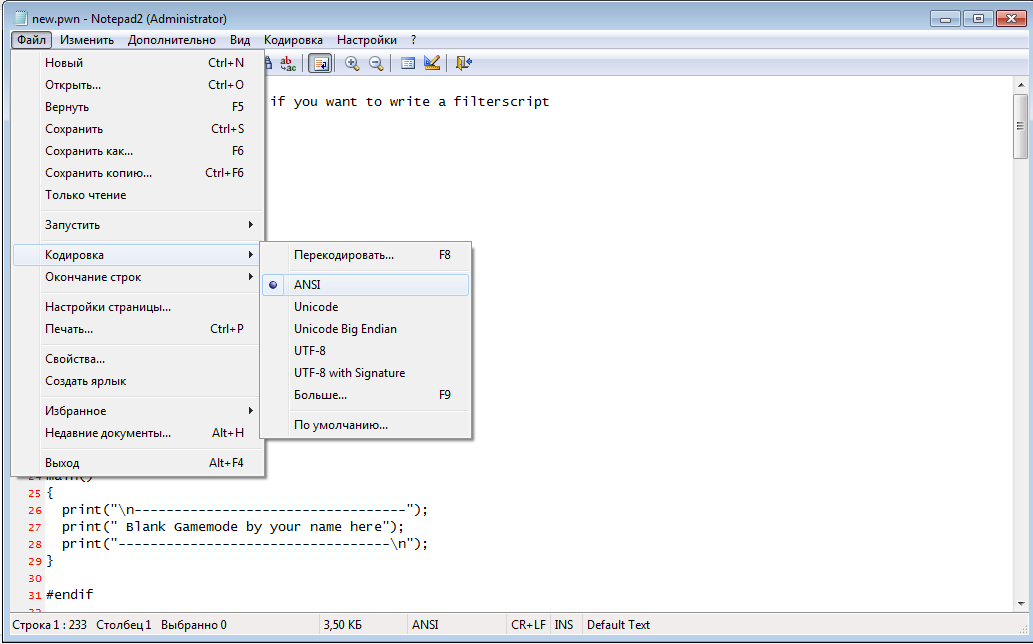Image resolution: width=1033 pixels, height=644 pixels.
Task: Toggle Только чтение in the File menu
Action: [85, 195]
